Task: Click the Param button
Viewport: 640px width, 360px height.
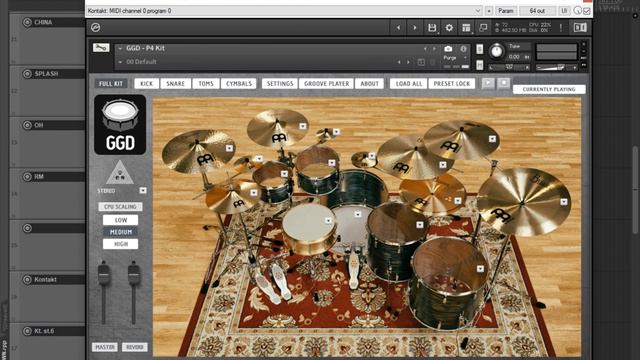Action: point(506,11)
